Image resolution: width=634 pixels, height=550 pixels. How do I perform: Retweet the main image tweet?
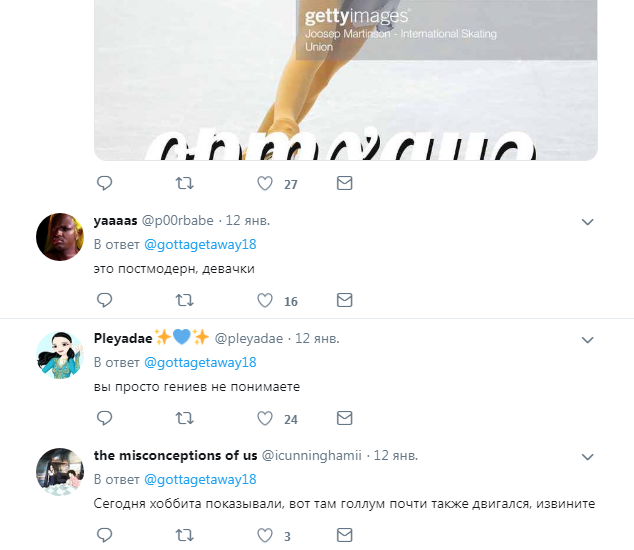click(184, 184)
